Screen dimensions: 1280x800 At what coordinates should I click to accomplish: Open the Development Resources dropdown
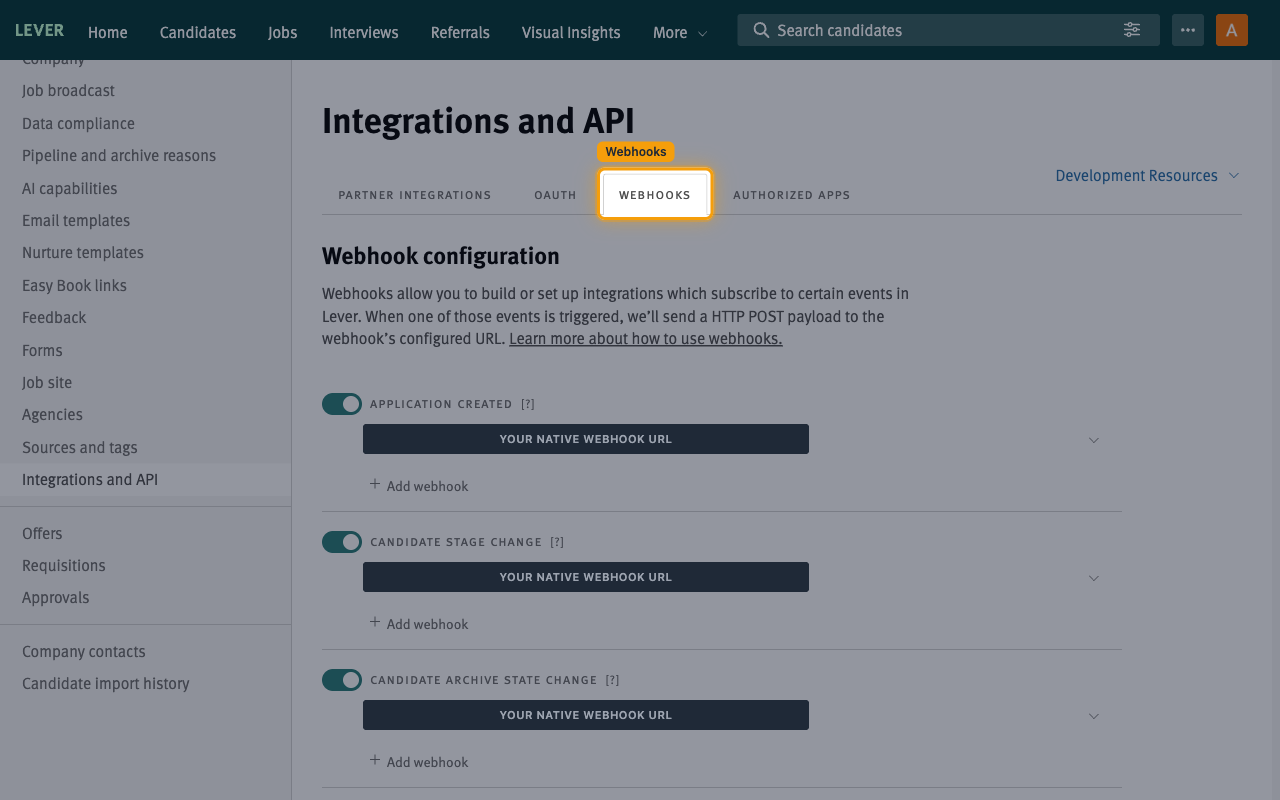pos(1147,175)
